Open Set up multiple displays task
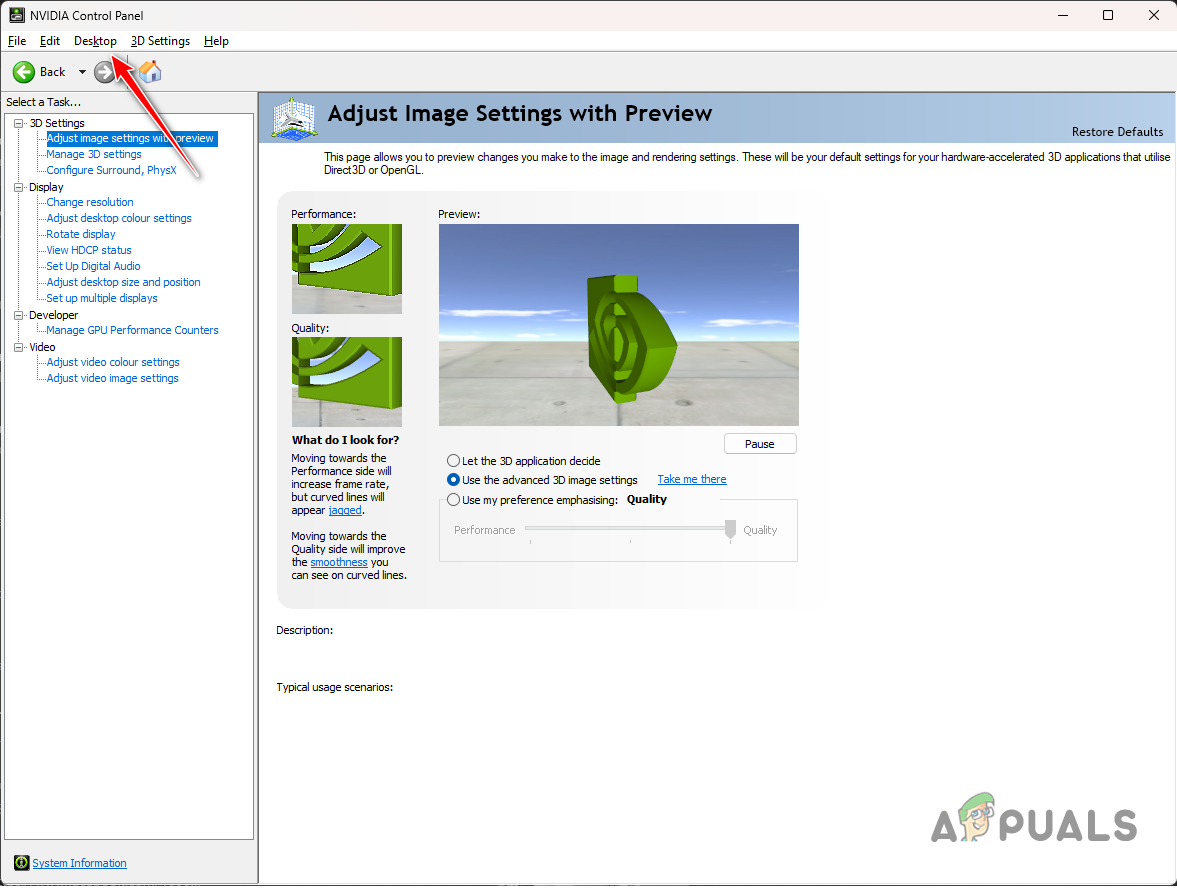 [x=101, y=299]
